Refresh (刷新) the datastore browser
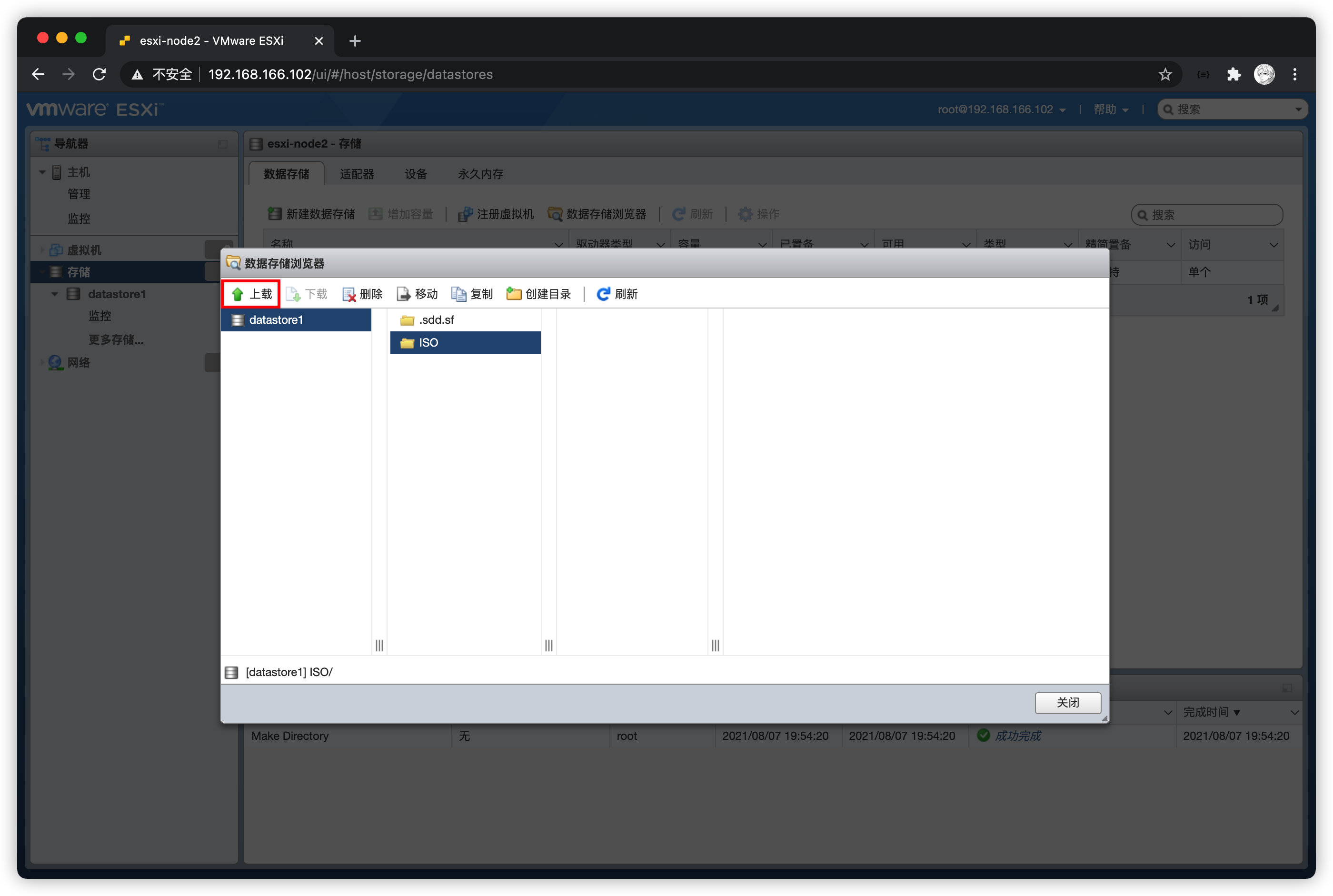This screenshot has width=1333, height=896. point(617,294)
